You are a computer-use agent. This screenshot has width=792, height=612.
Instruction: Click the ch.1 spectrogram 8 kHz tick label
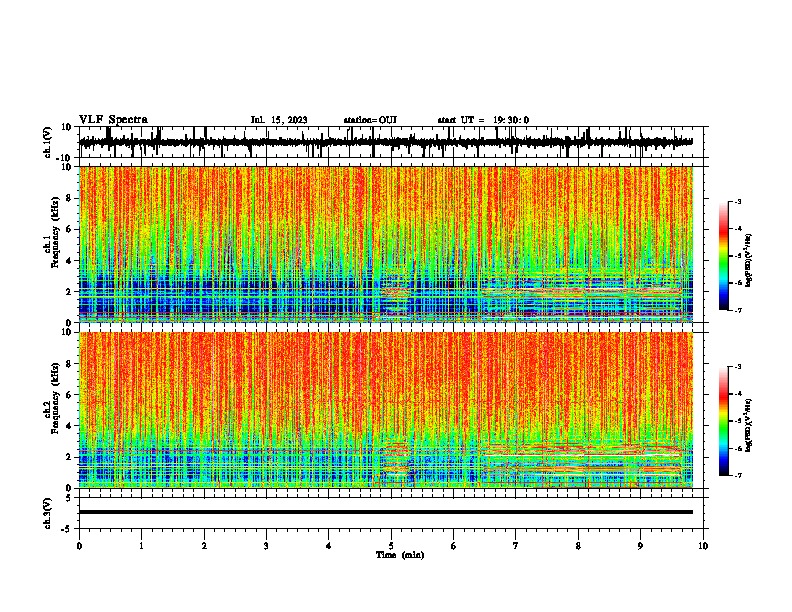[69, 198]
